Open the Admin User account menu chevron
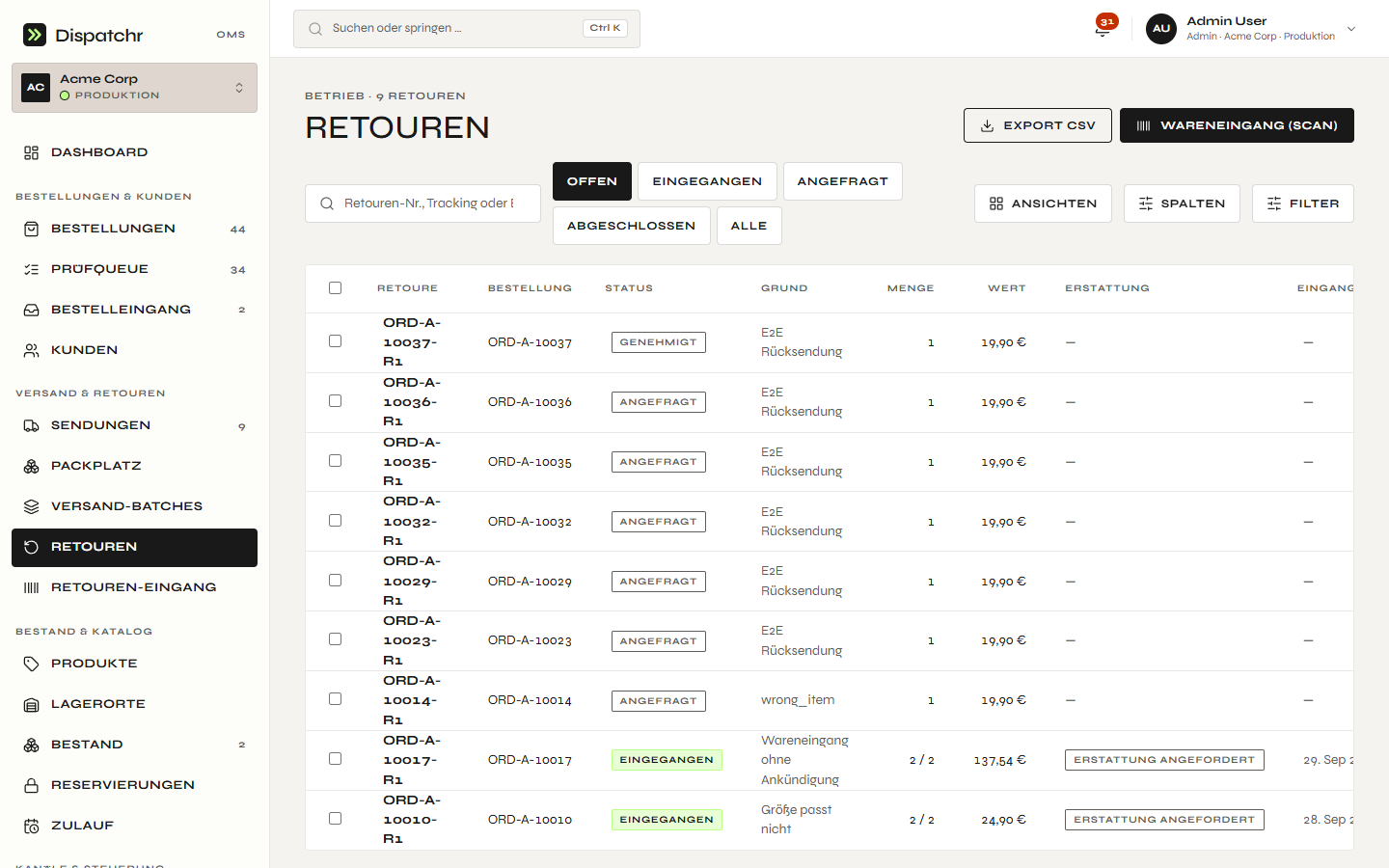Image resolution: width=1389 pixels, height=868 pixels. coord(1351,29)
